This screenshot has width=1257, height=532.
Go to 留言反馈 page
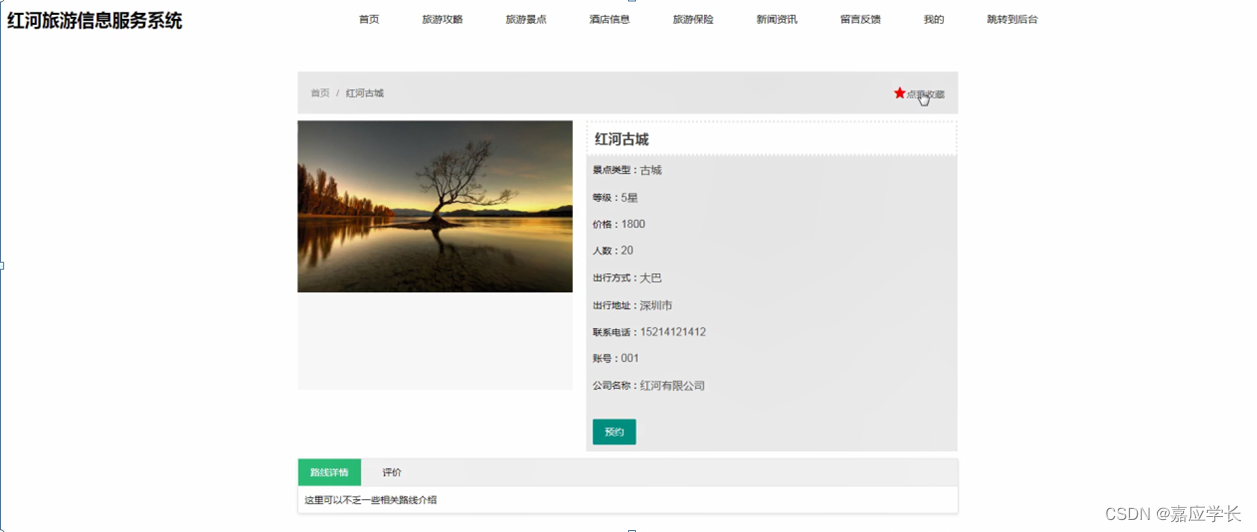coord(860,19)
